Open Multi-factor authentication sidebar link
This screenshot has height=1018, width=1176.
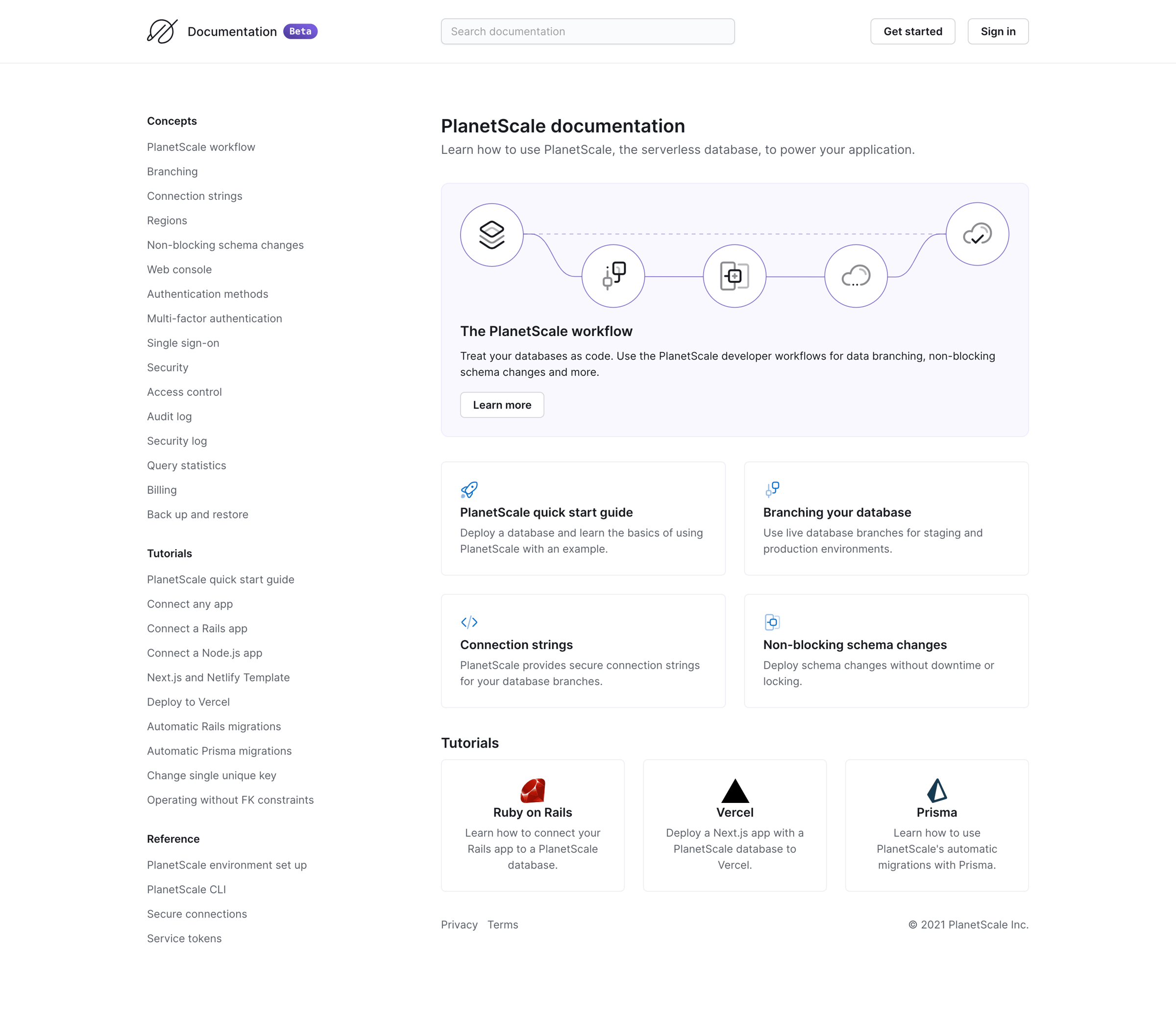coord(214,318)
